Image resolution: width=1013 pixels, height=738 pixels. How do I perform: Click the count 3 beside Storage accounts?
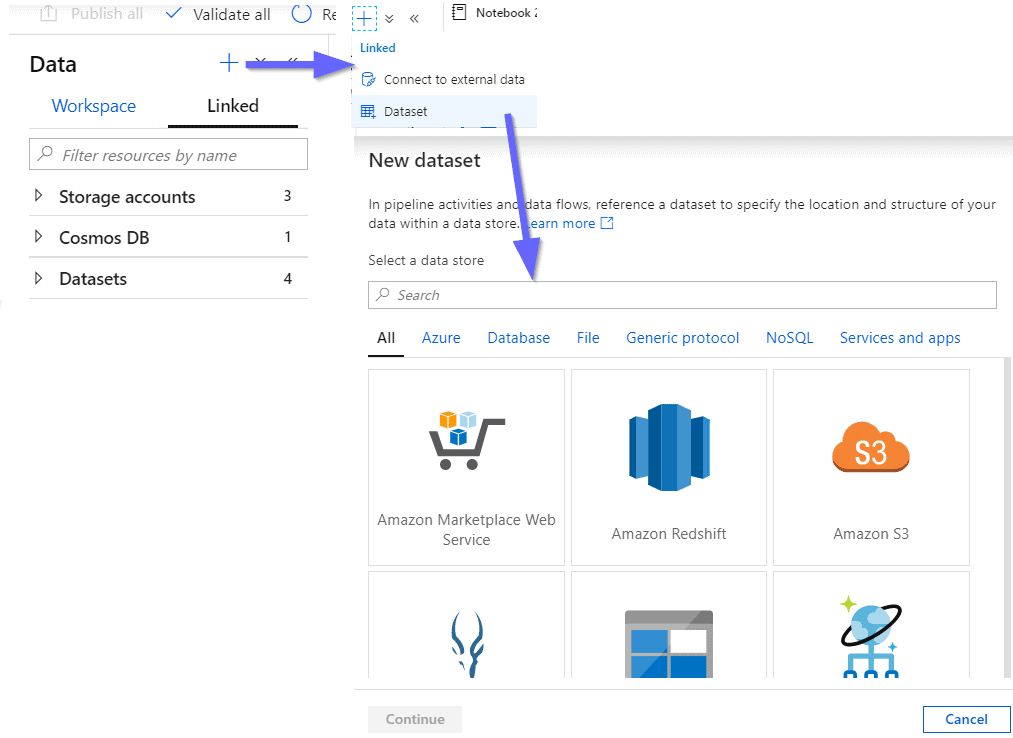[x=287, y=196]
